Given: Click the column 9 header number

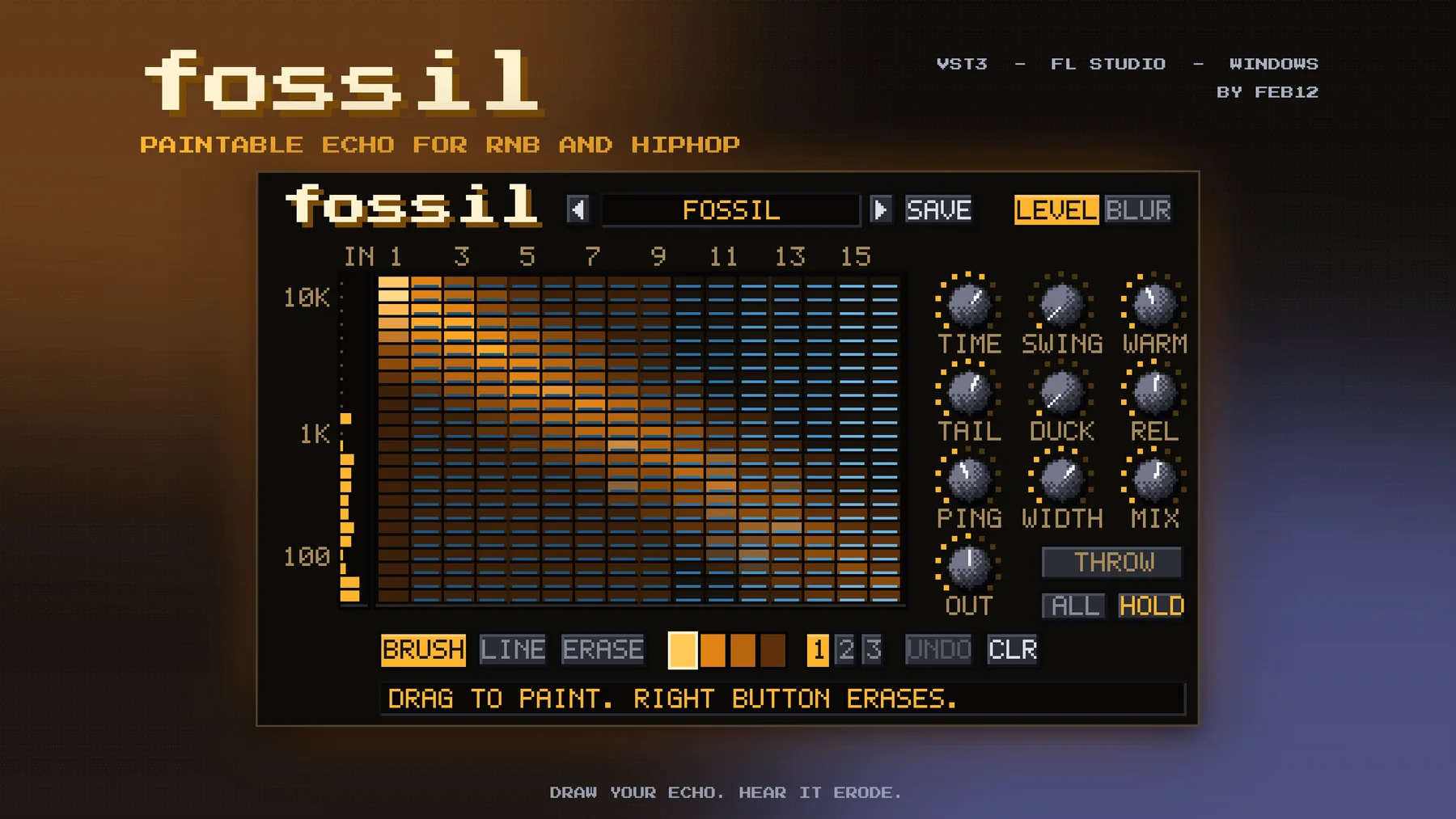Looking at the screenshot, I should (658, 257).
